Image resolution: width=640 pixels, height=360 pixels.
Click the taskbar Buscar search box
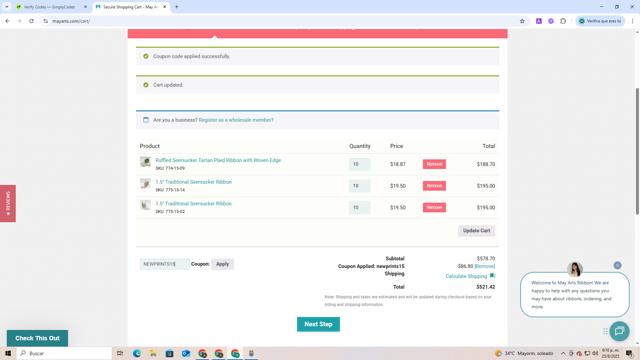[64, 353]
